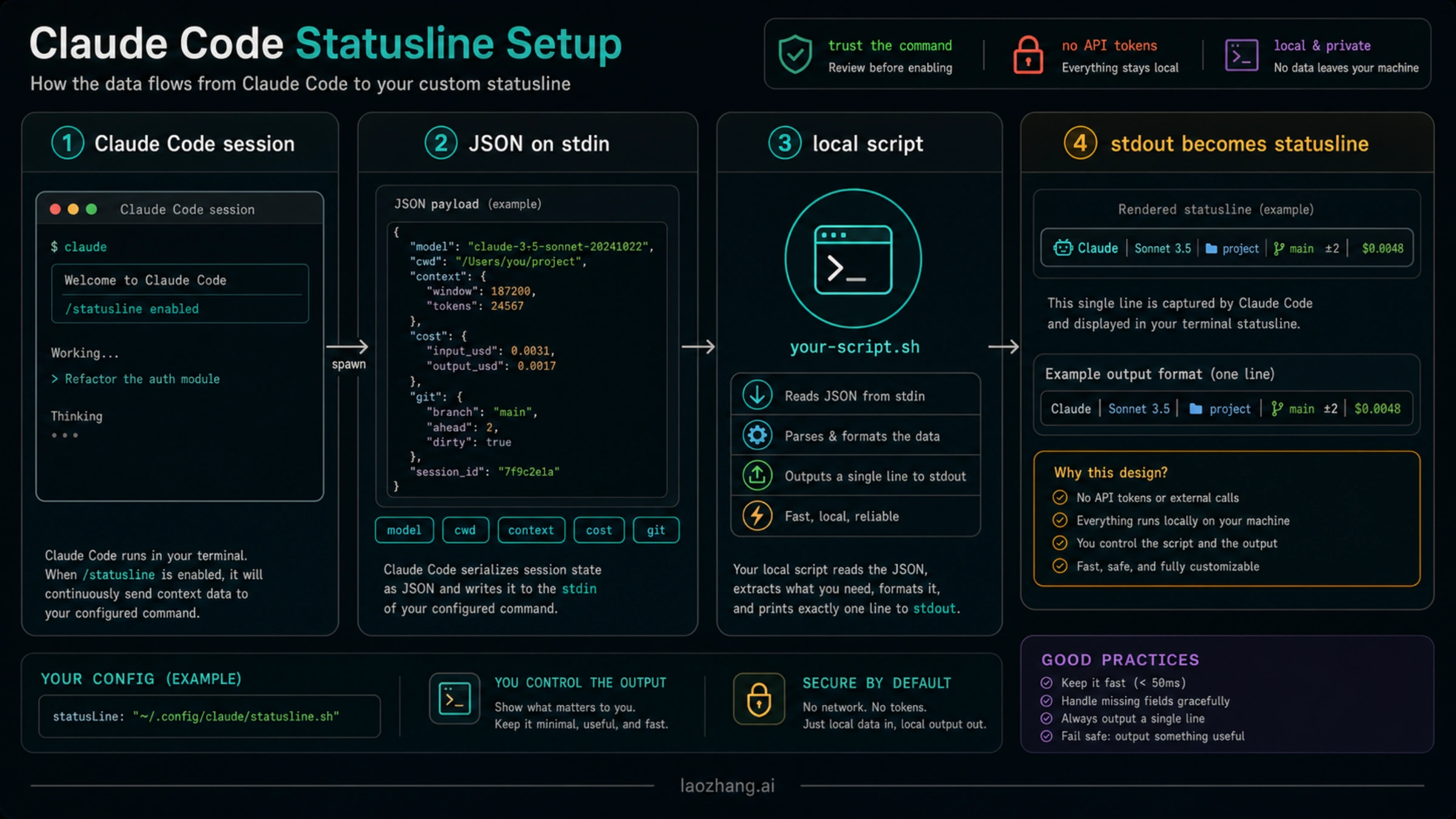Click the upload icon beside 'Outputs a single line to stdout'
The width and height of the screenshot is (1456, 819).
[x=757, y=475]
